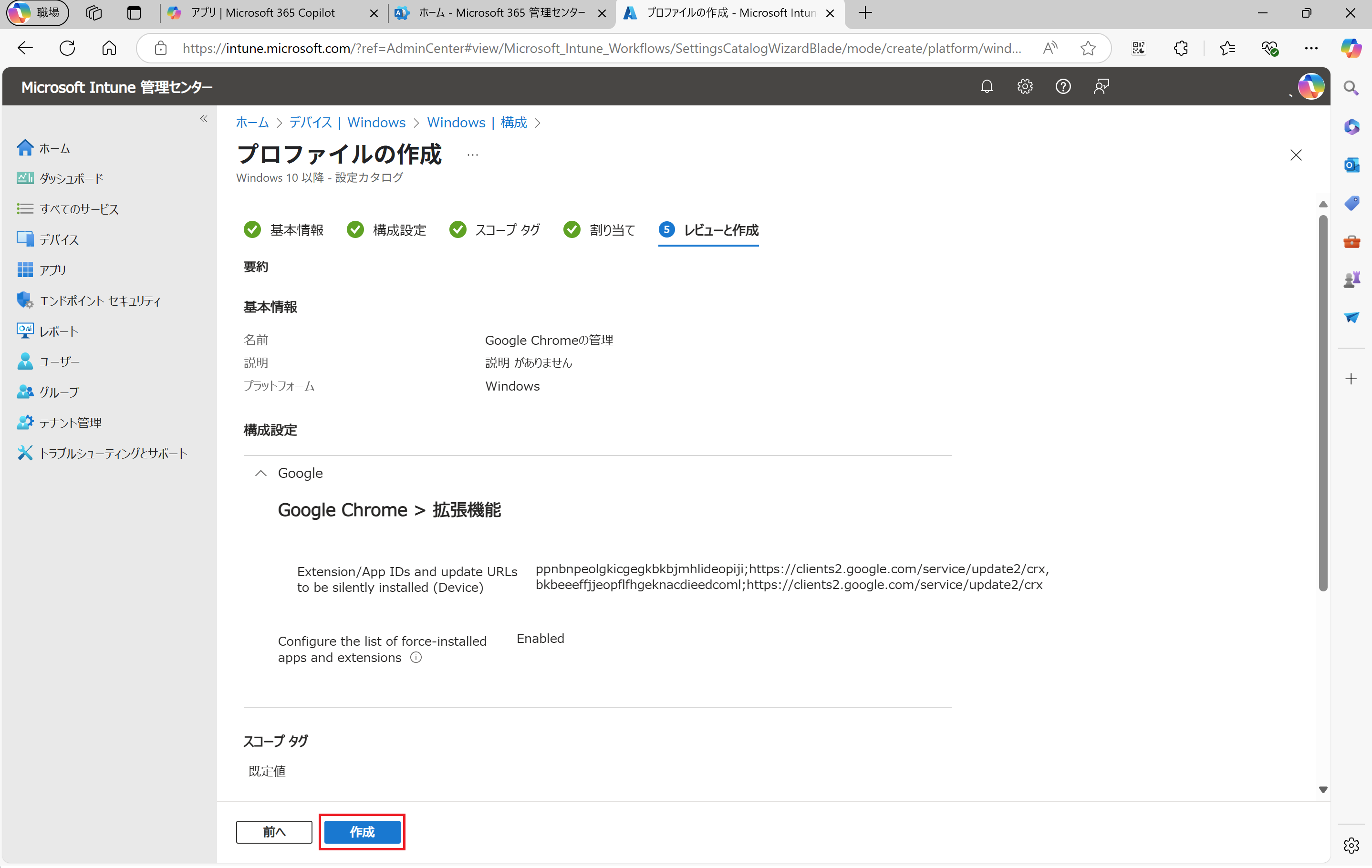Image resolution: width=1372 pixels, height=868 pixels.
Task: Click the Edge Copilot icon
Action: click(x=1351, y=49)
